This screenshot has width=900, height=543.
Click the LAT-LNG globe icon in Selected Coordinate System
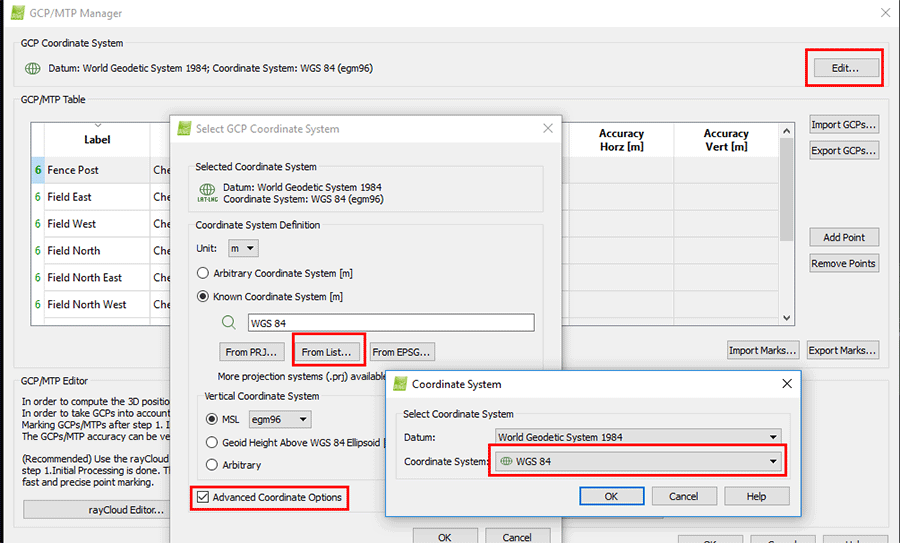pos(207,193)
